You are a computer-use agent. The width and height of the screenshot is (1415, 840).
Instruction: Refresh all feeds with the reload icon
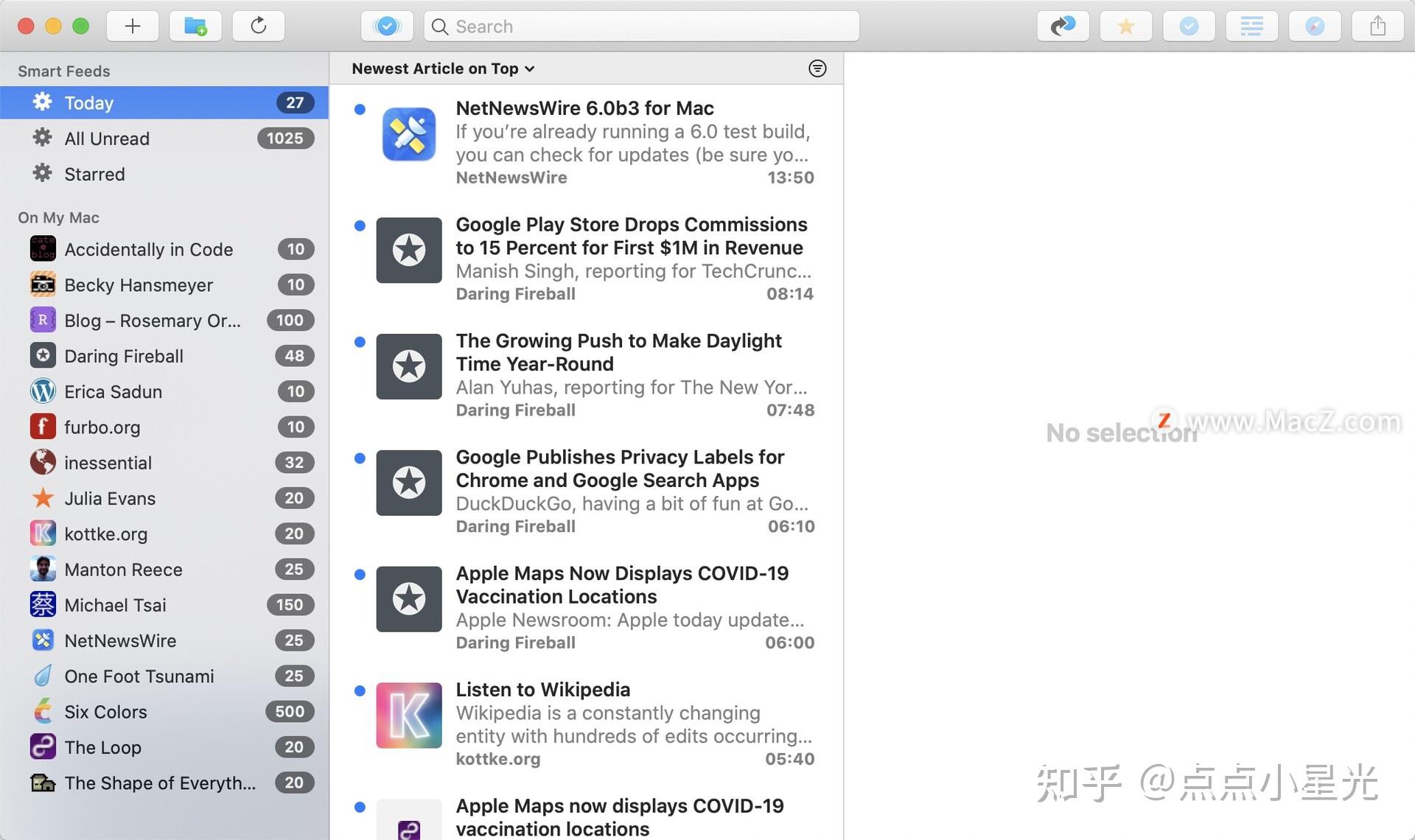[259, 27]
